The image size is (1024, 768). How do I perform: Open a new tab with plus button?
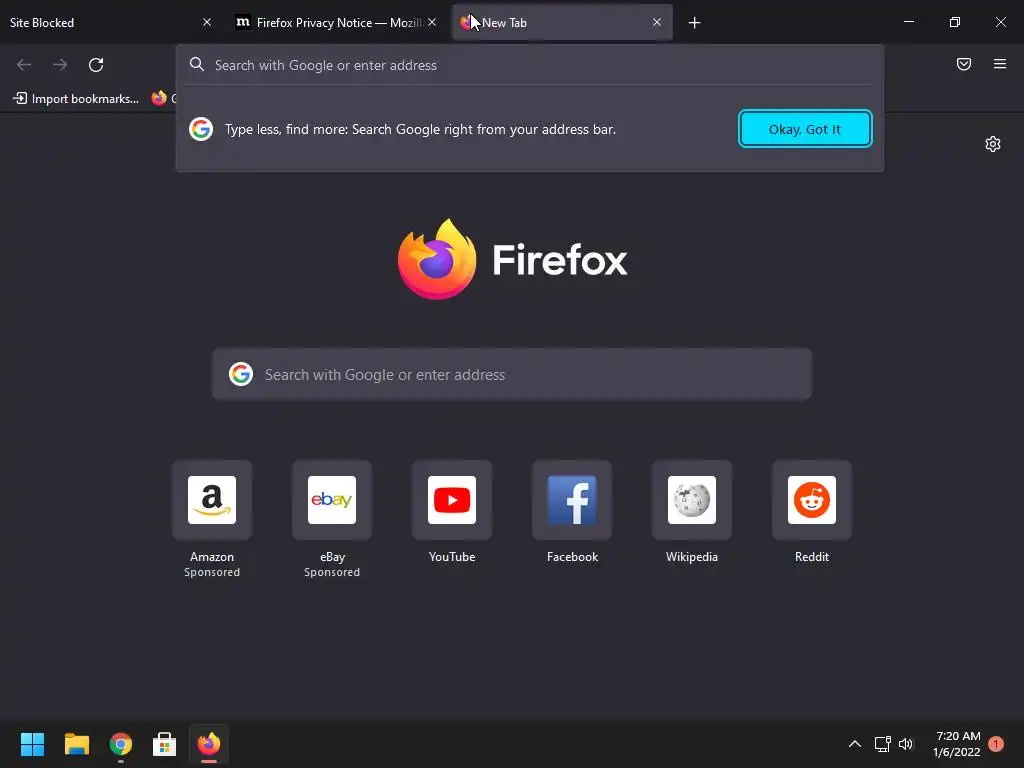[x=694, y=23]
